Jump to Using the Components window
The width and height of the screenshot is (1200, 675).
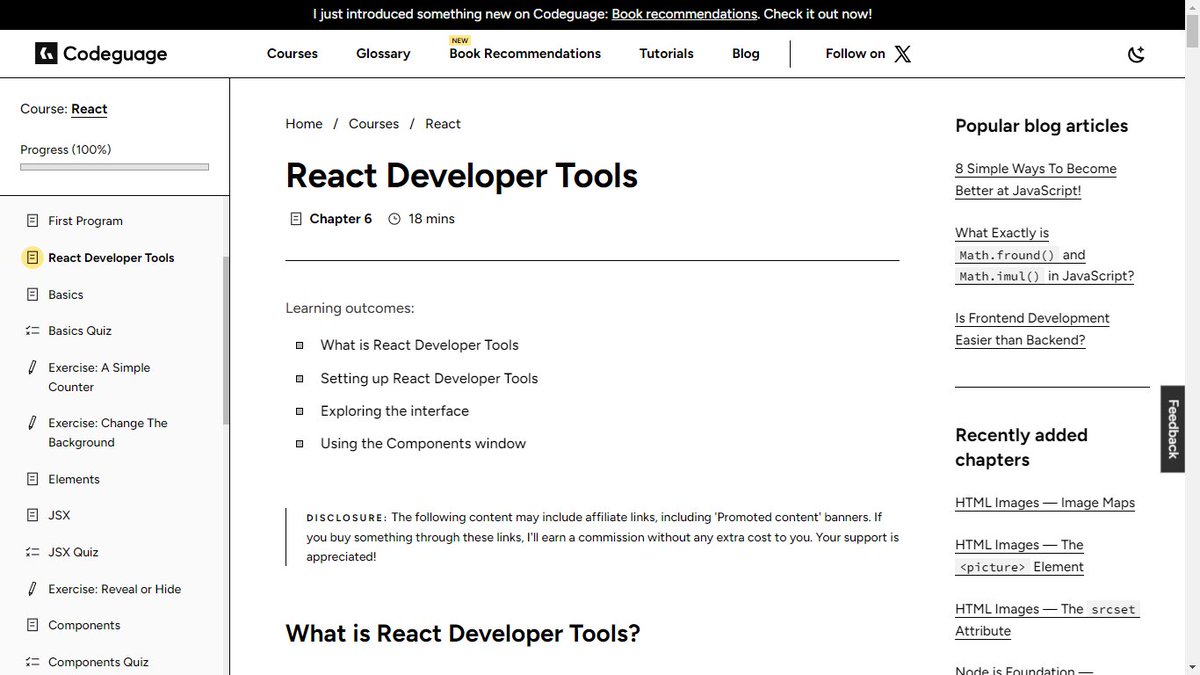coord(423,444)
